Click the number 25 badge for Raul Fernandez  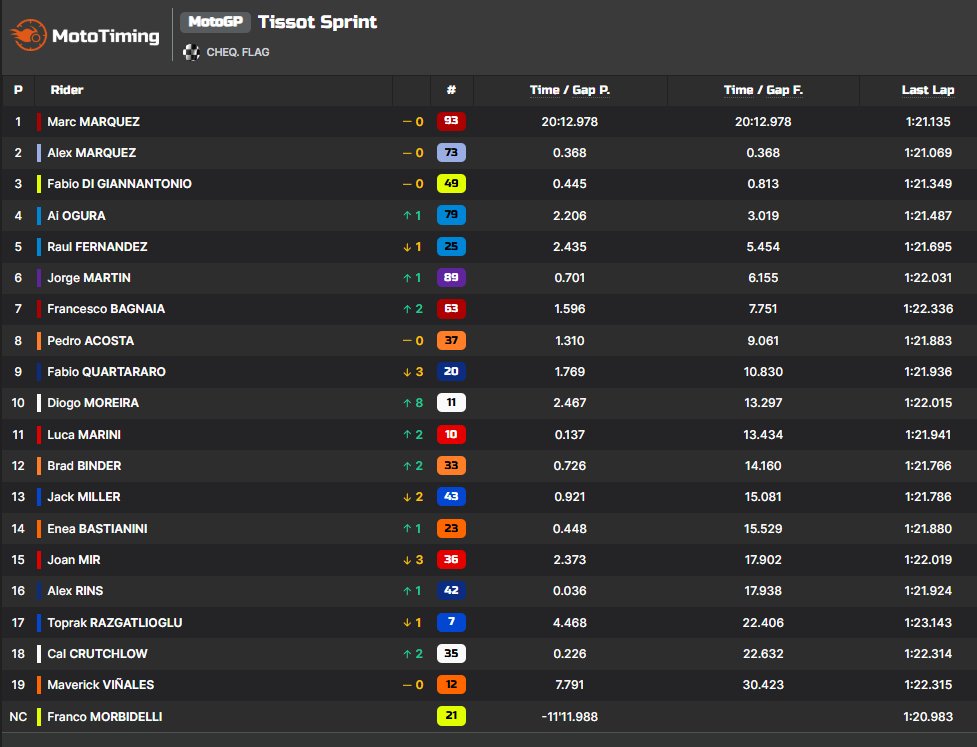(451, 246)
